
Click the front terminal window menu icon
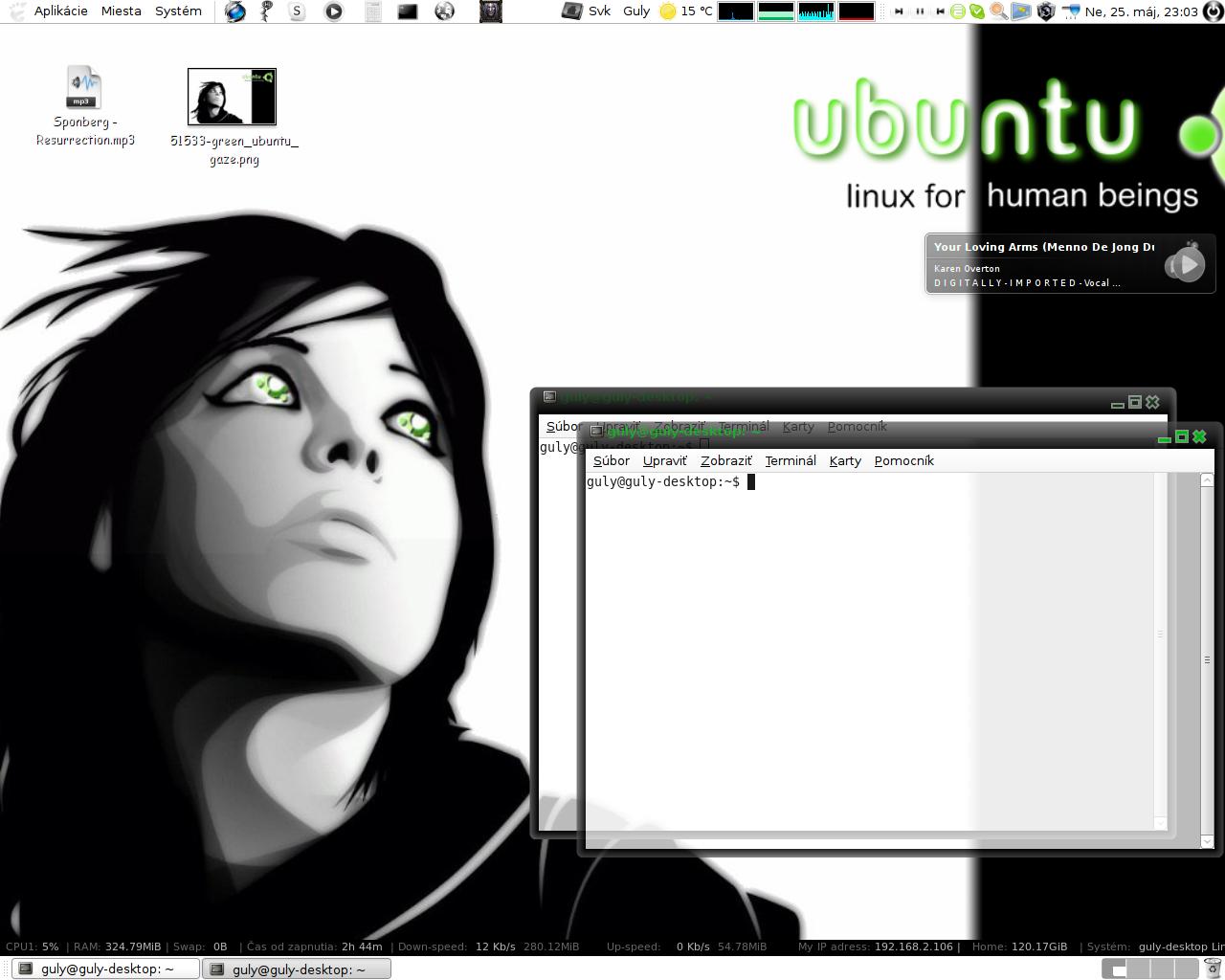click(x=596, y=432)
